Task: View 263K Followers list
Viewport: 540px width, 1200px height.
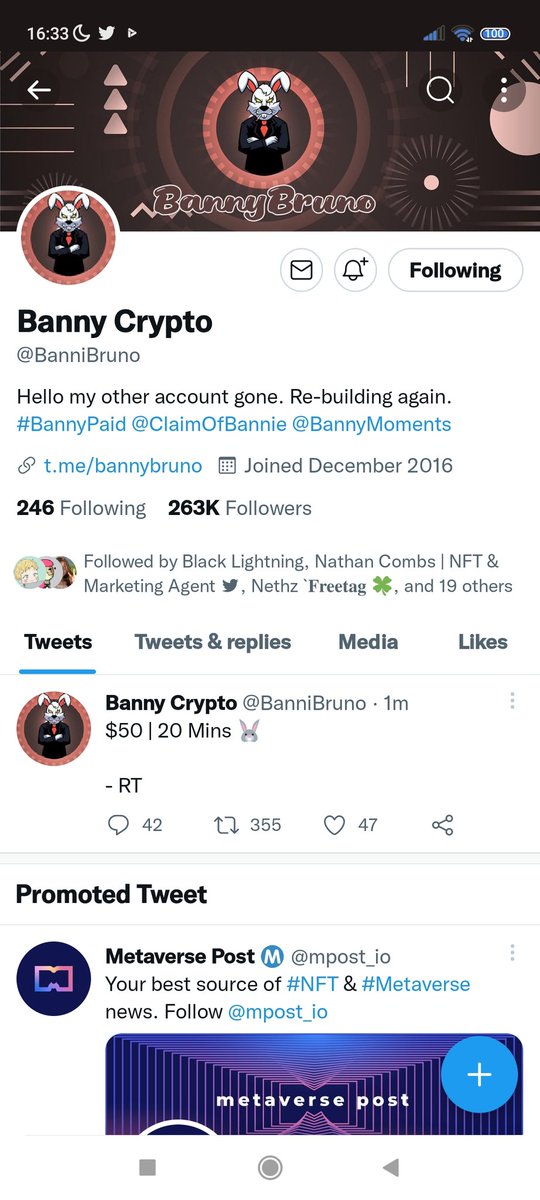Action: 240,508
